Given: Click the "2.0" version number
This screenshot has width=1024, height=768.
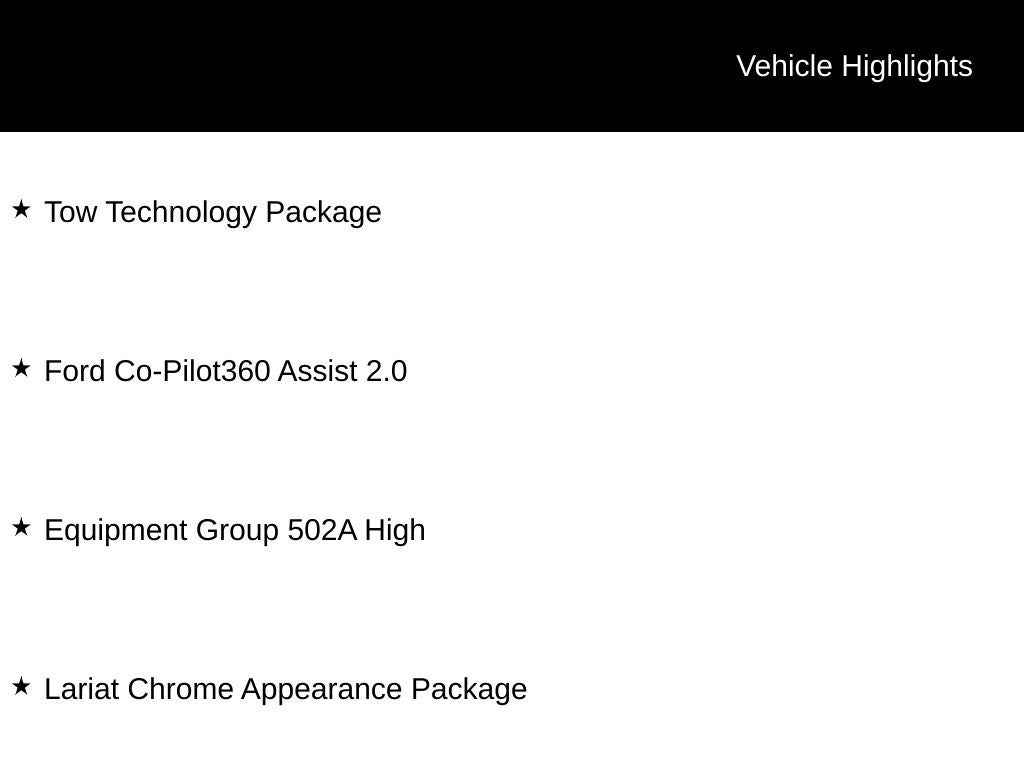Looking at the screenshot, I should (386, 371).
